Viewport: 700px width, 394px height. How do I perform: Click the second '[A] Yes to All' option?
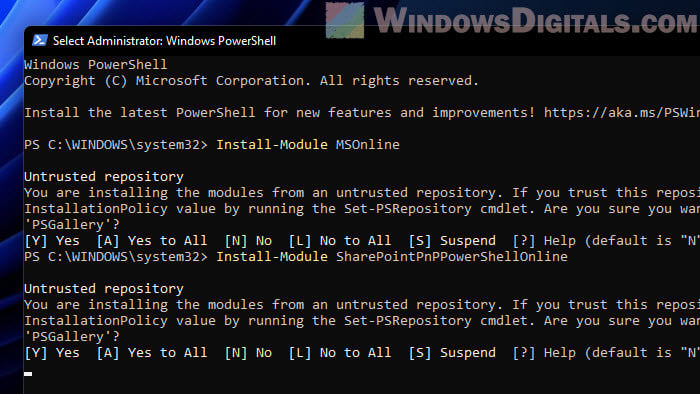(152, 353)
